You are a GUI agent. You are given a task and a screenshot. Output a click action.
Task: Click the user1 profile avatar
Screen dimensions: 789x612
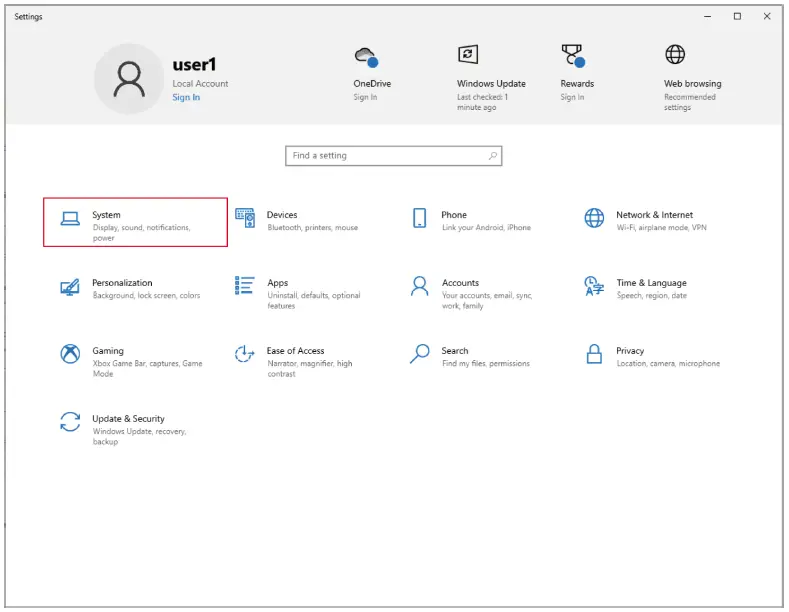pyautogui.click(x=129, y=78)
